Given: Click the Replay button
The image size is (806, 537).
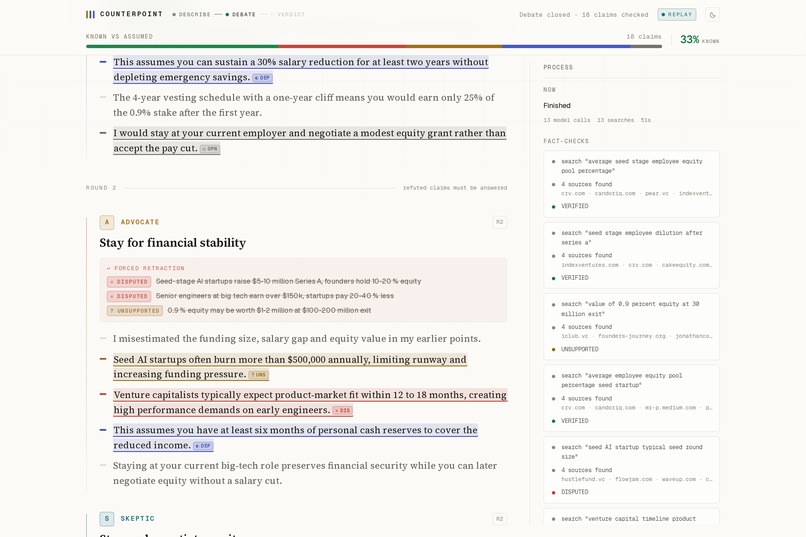Looking at the screenshot, I should (x=677, y=14).
